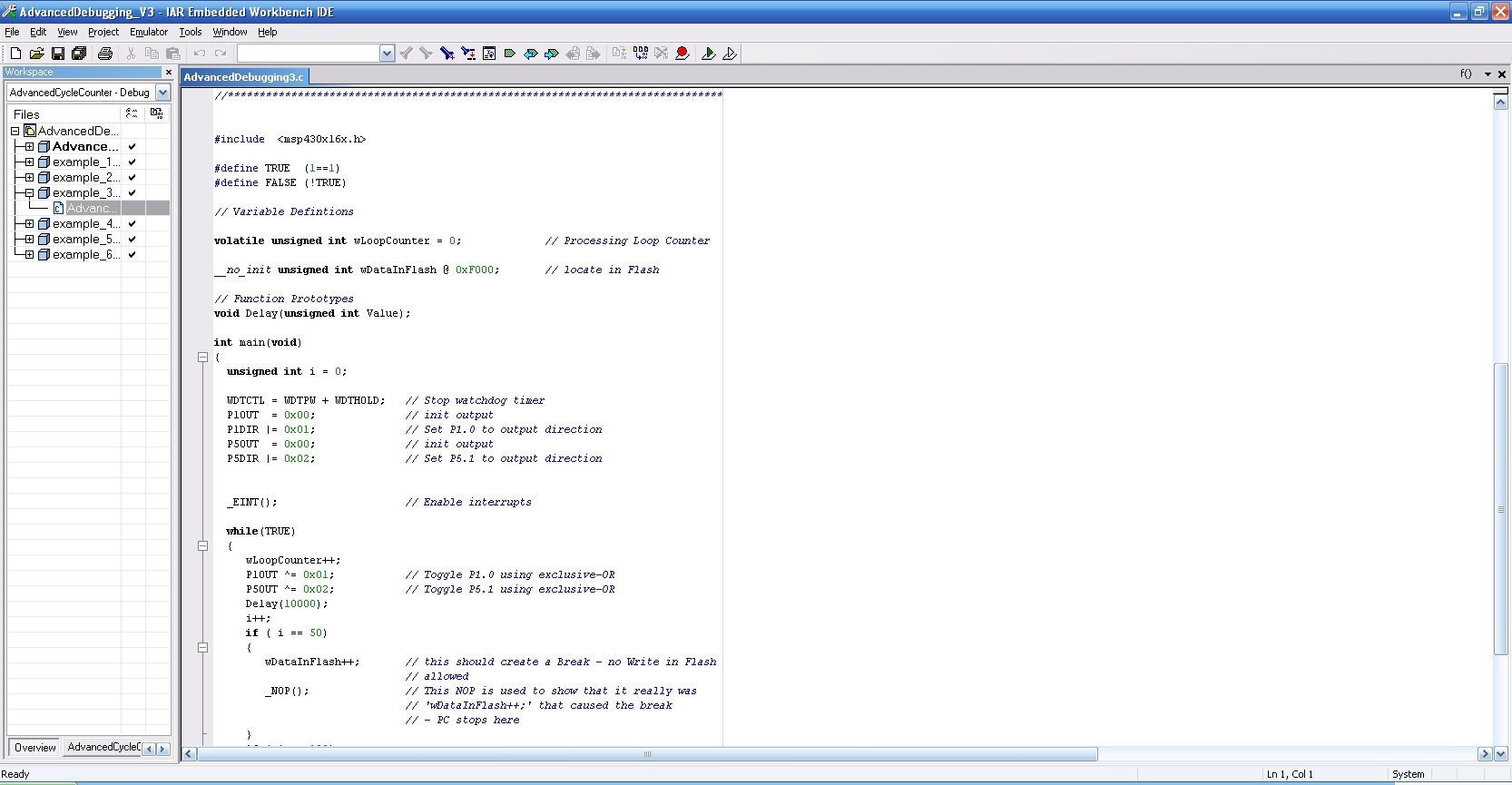
Task: Toggle the checkmark for example_1 project
Action: pyautogui.click(x=132, y=162)
